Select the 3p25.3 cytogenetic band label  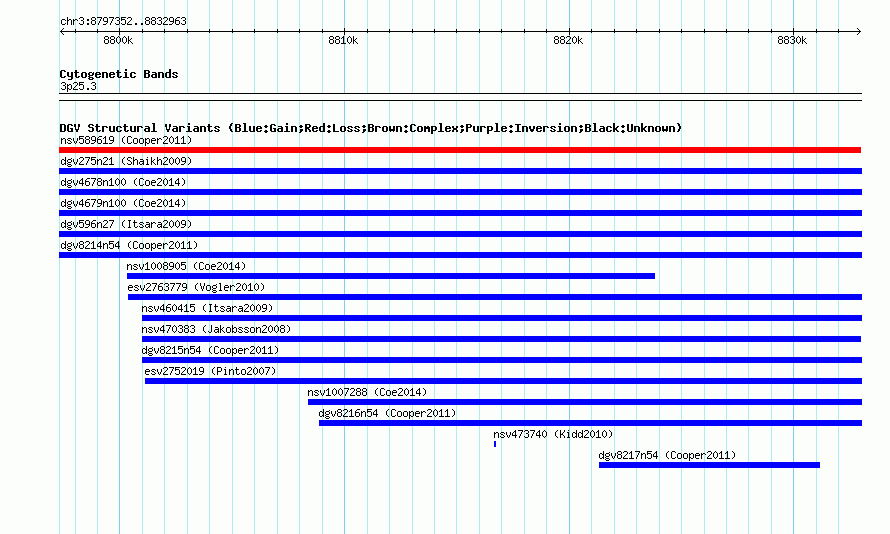coord(78,86)
